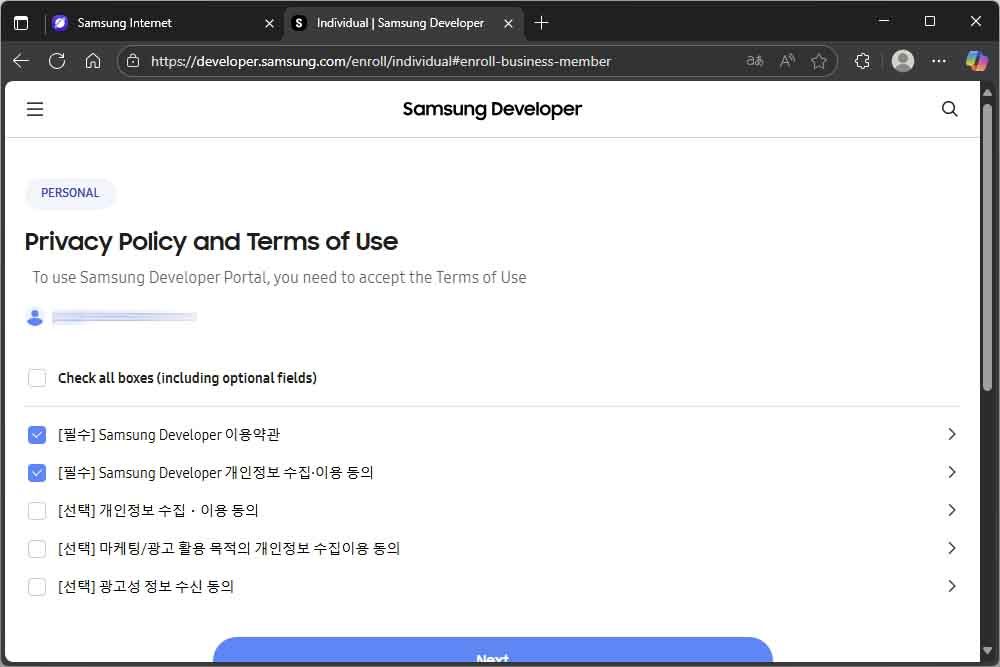Check the [선택] 개인정보 수집 · 이용 동의 box
Screen dimensions: 1000x667
(37, 511)
